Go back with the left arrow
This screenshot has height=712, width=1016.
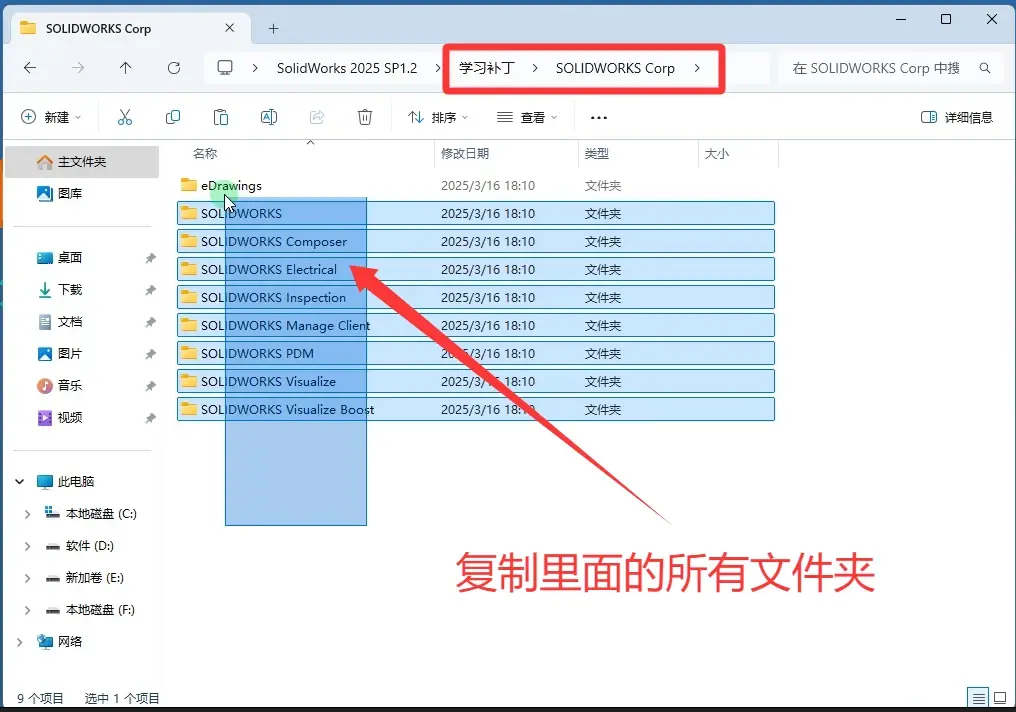30,68
